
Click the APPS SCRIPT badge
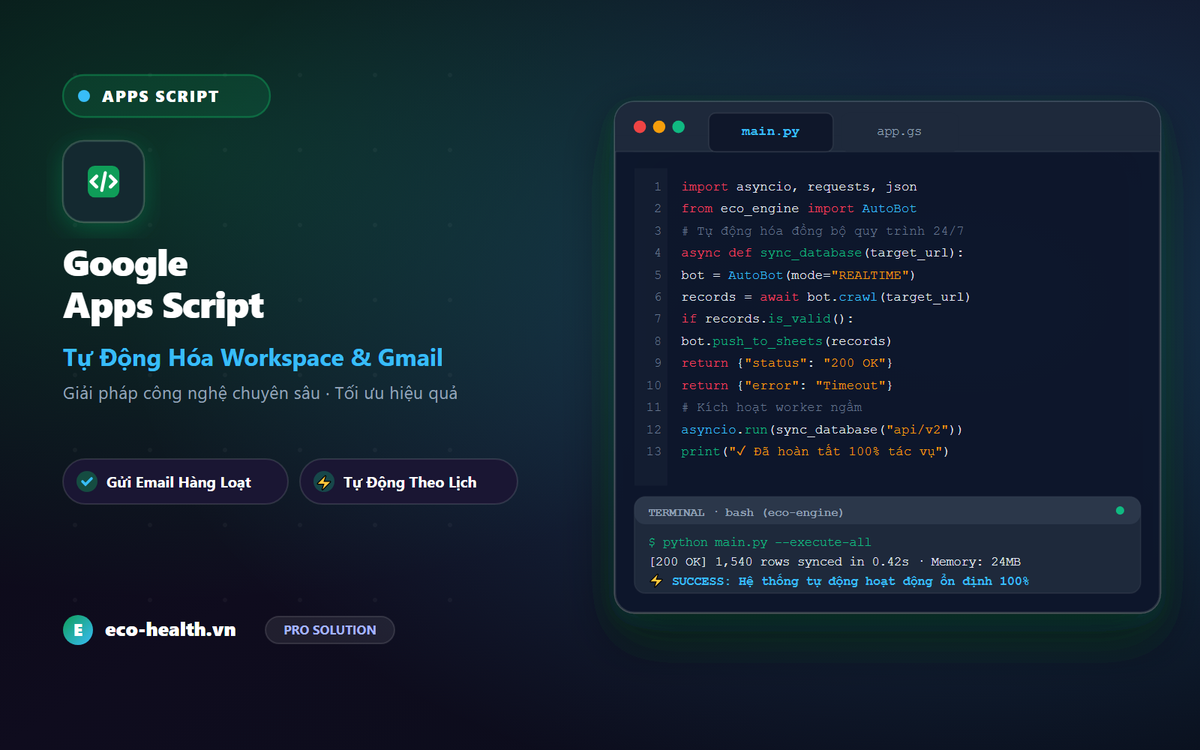[166, 96]
